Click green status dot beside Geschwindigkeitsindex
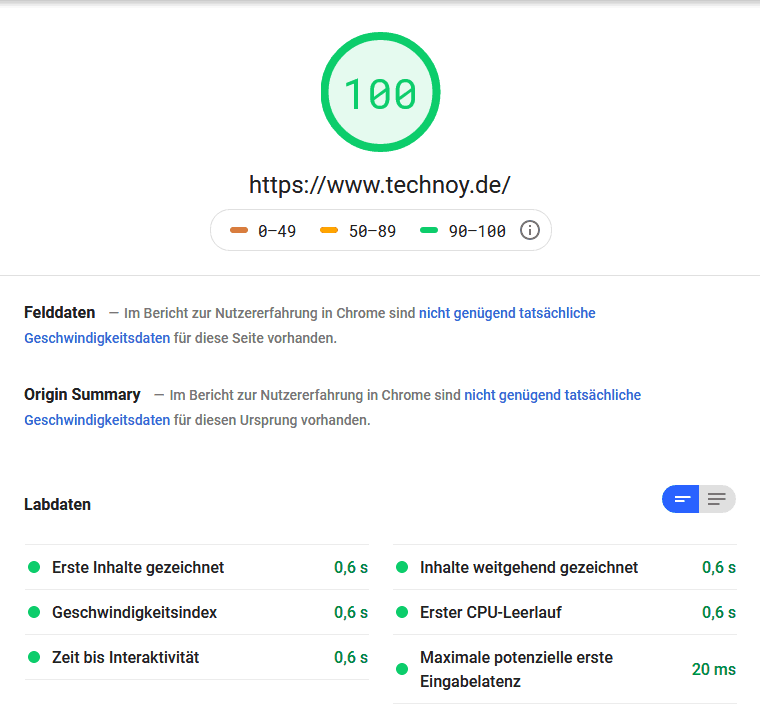Image resolution: width=760 pixels, height=721 pixels. point(34,612)
